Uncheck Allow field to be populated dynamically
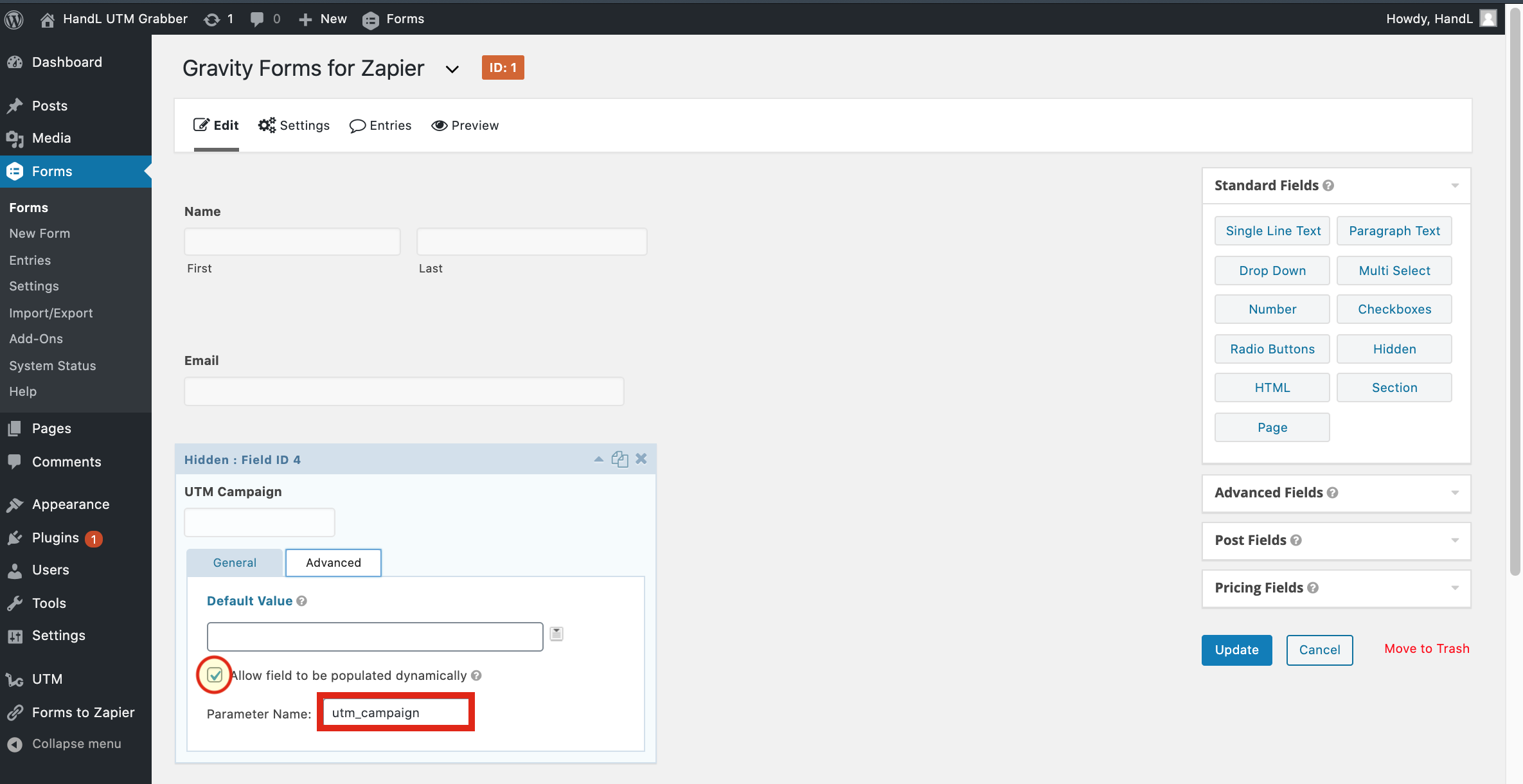Screen dimensions: 1523x784 coord(214,675)
